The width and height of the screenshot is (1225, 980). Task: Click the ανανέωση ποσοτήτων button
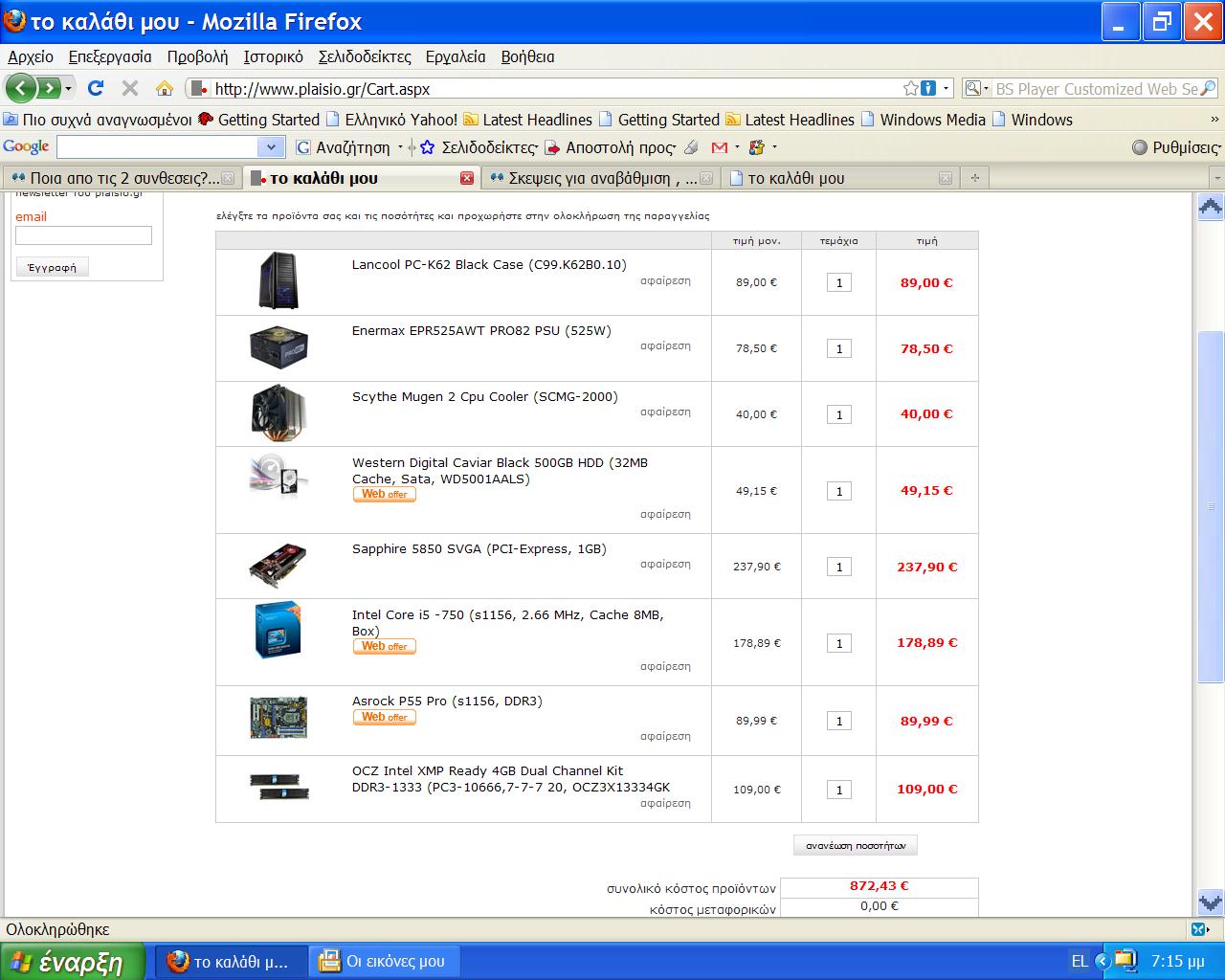[x=856, y=846]
